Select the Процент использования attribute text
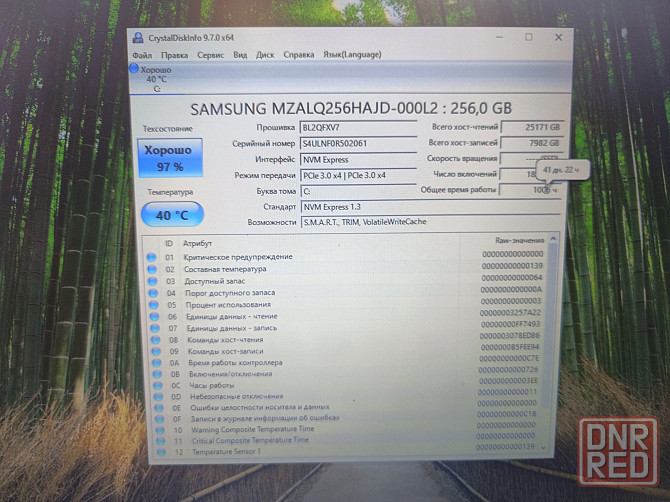Image resolution: width=670 pixels, height=502 pixels. (228, 305)
